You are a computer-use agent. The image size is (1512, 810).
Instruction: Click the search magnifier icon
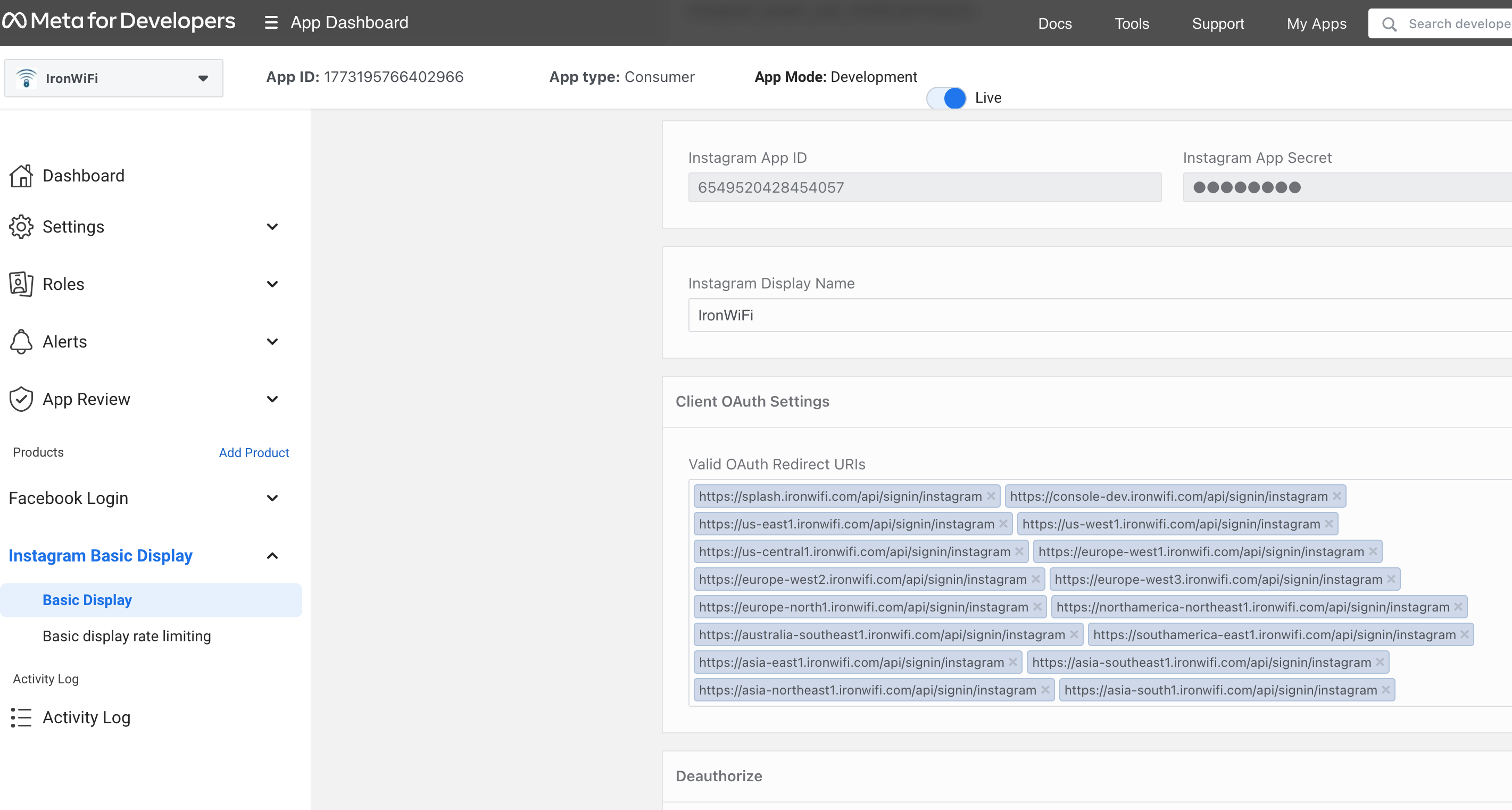1389,24
